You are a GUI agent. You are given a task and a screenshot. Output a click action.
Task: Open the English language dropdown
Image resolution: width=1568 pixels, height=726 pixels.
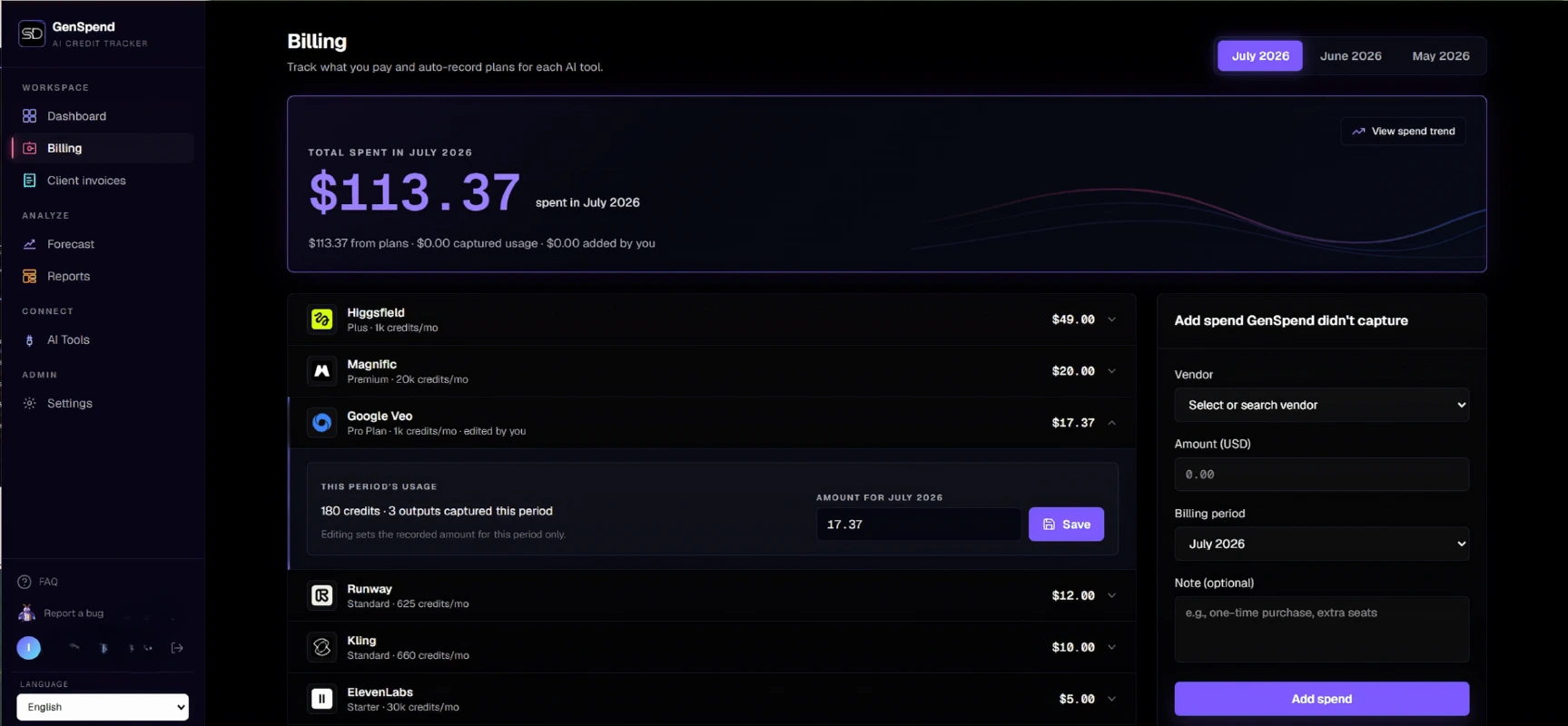103,707
